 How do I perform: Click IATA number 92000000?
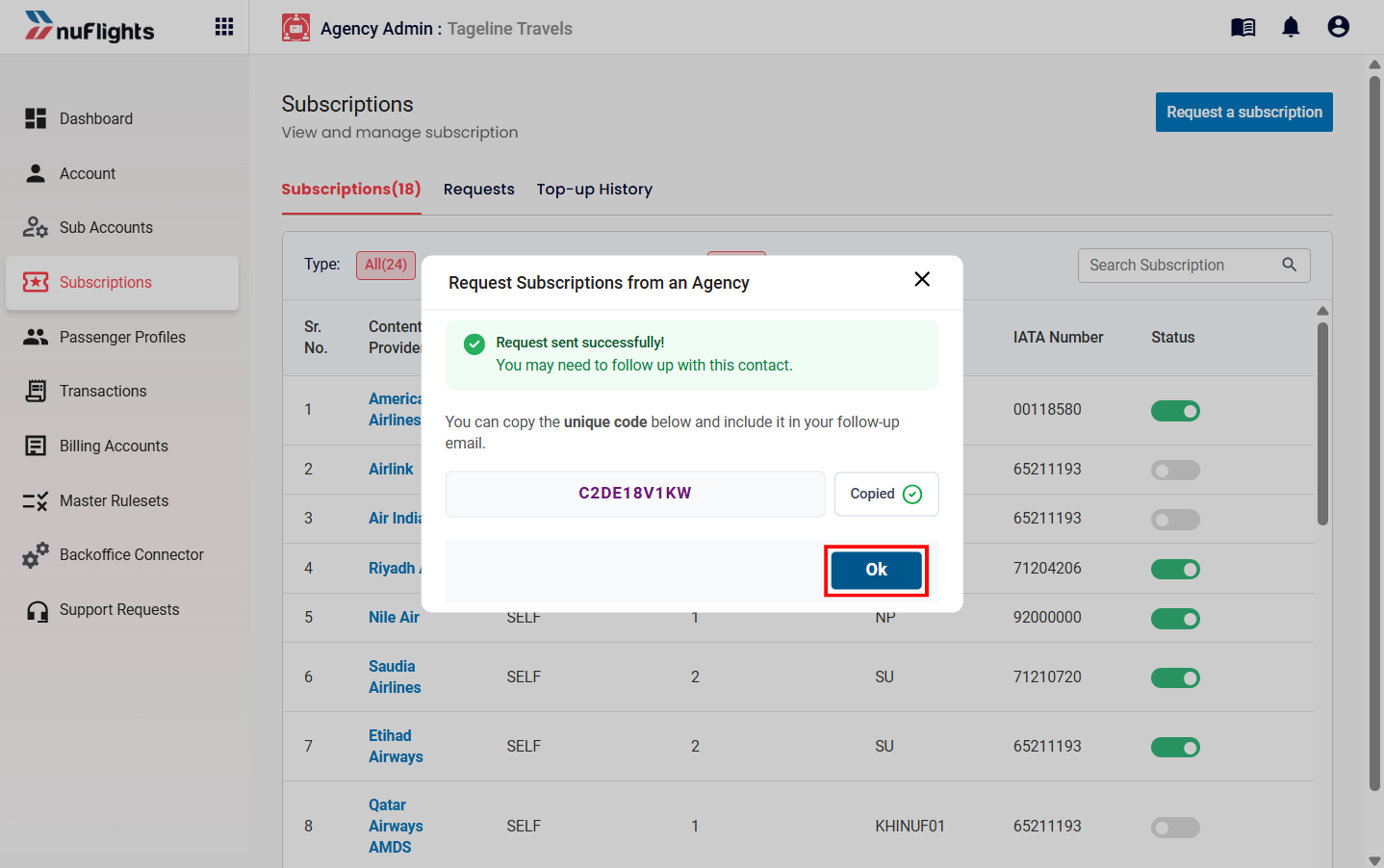click(1047, 617)
